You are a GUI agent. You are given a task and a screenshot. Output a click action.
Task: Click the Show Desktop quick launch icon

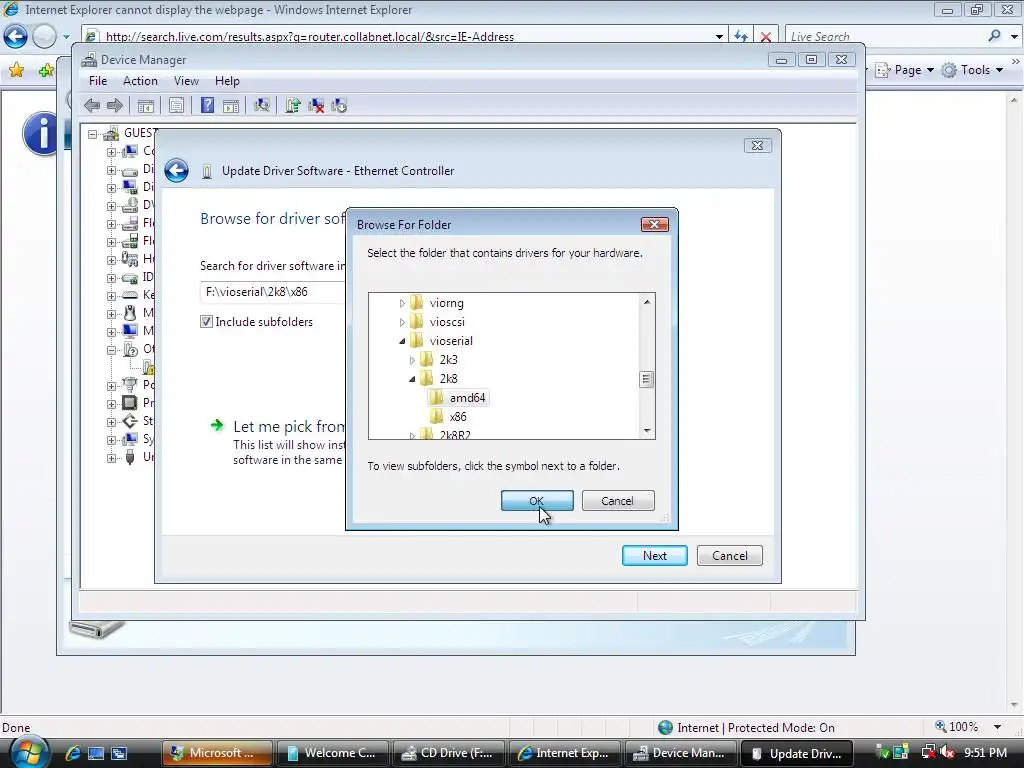[x=96, y=753]
